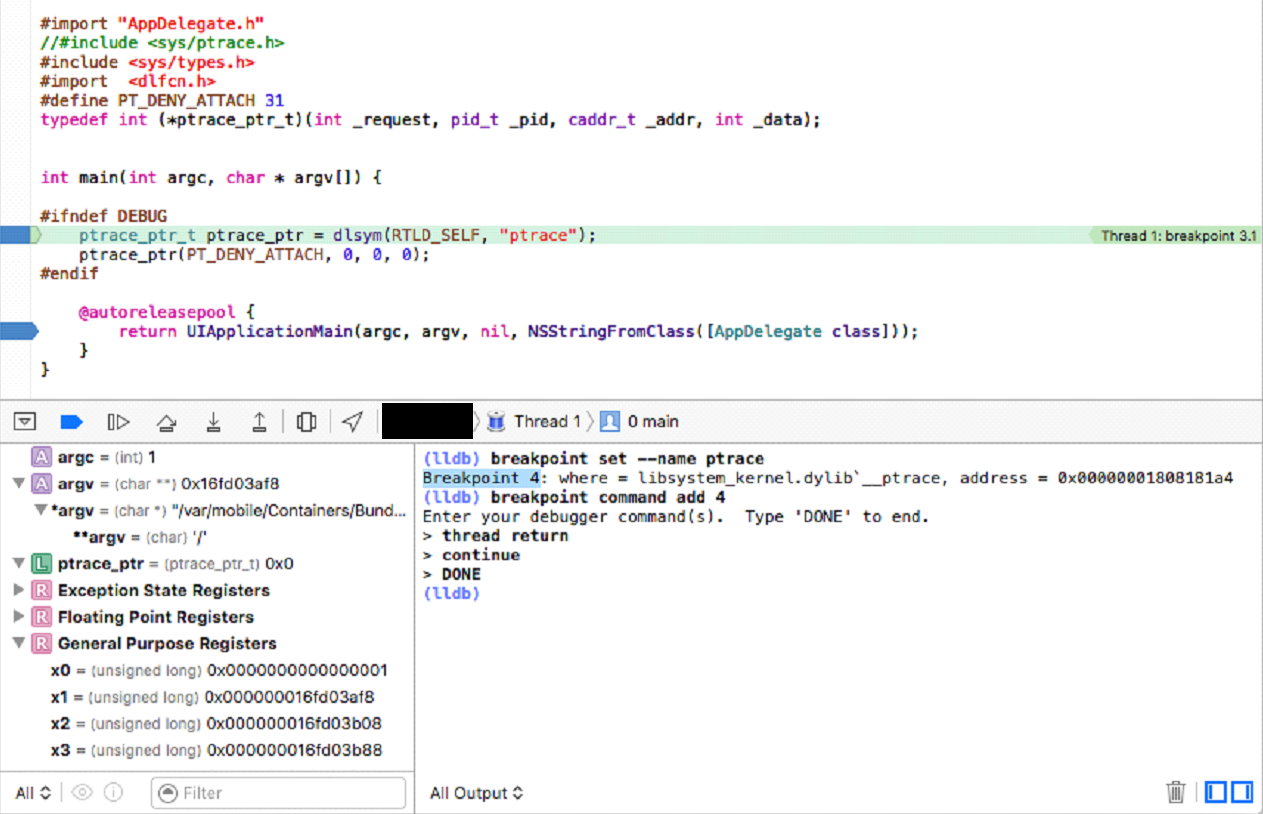The height and width of the screenshot is (814, 1263).
Task: Collapse General Purpose Registers
Action: (x=18, y=644)
